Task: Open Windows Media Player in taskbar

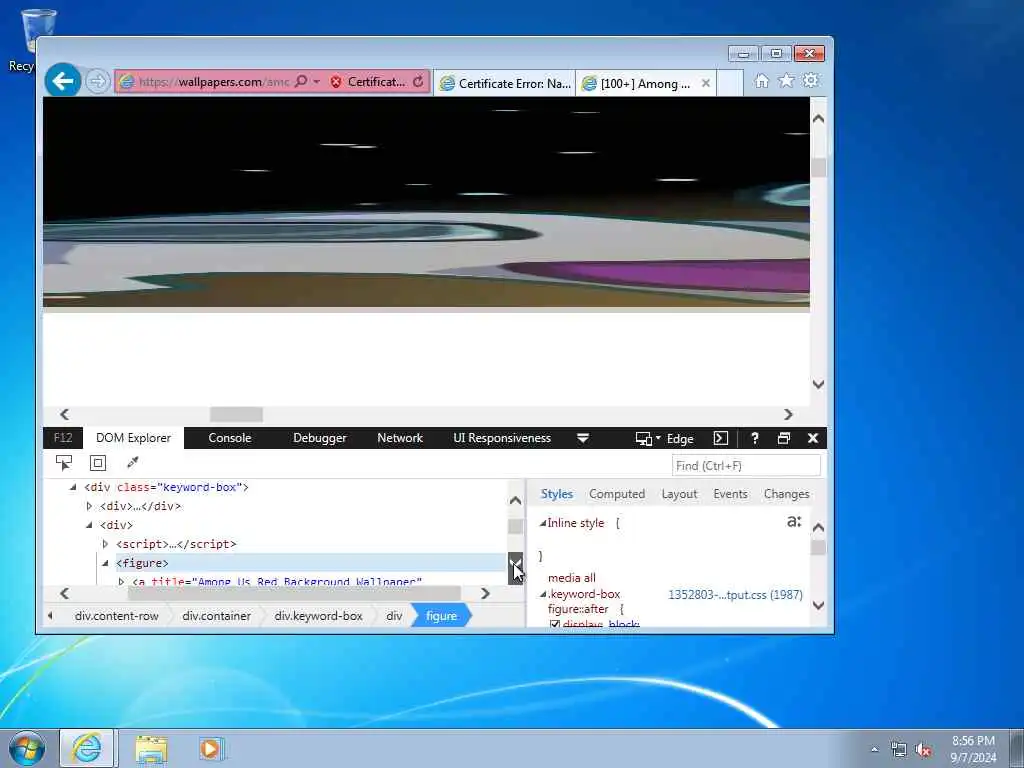Action: pyautogui.click(x=210, y=749)
